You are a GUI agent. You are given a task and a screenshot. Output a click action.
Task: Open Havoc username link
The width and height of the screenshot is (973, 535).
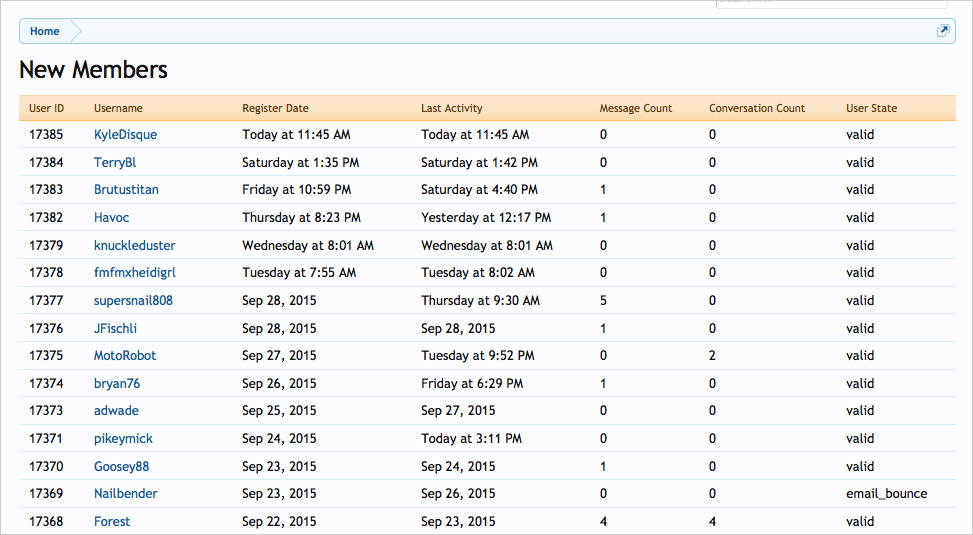click(112, 218)
